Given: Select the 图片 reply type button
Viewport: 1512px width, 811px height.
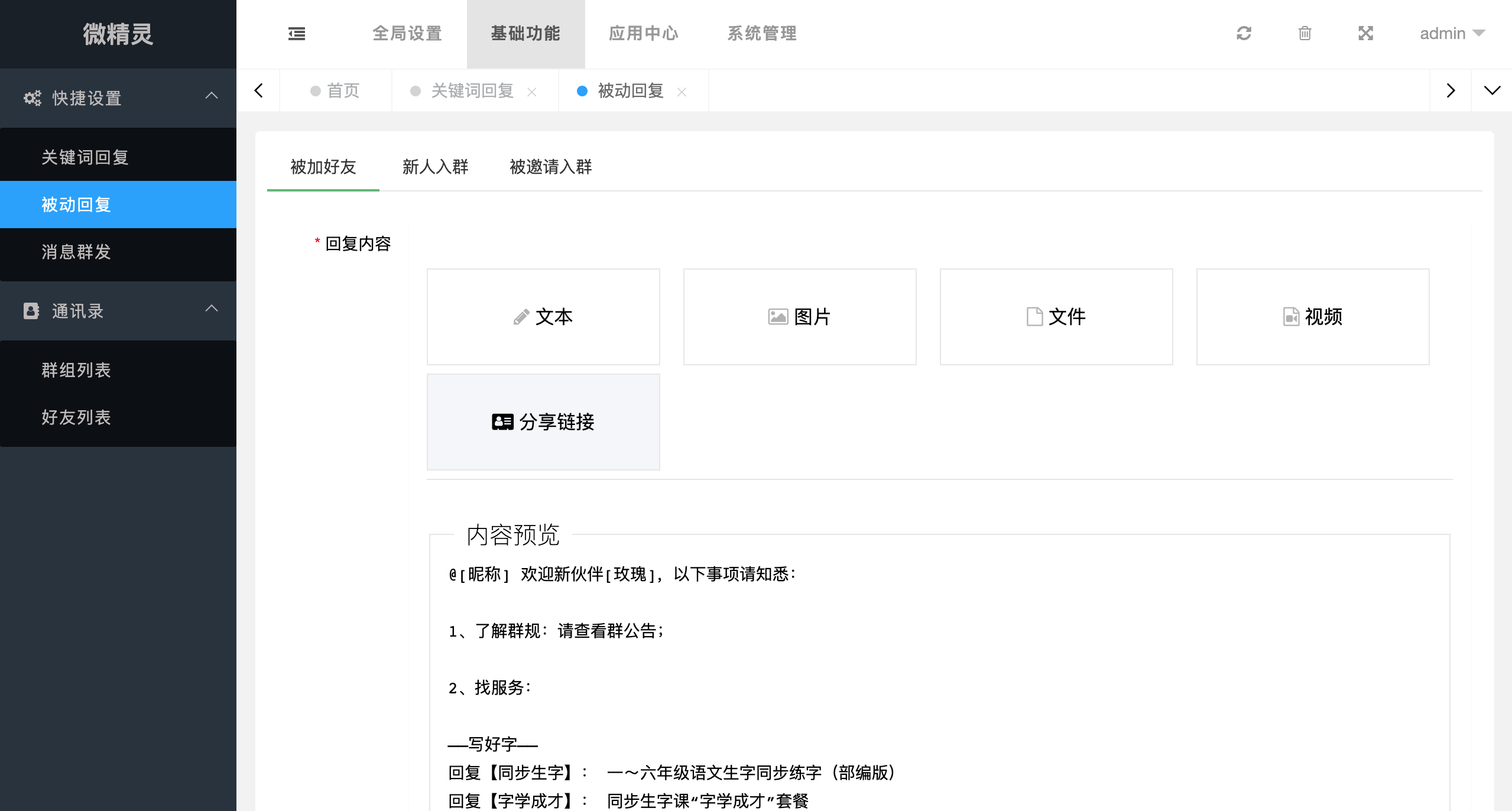Looking at the screenshot, I should click(x=800, y=317).
